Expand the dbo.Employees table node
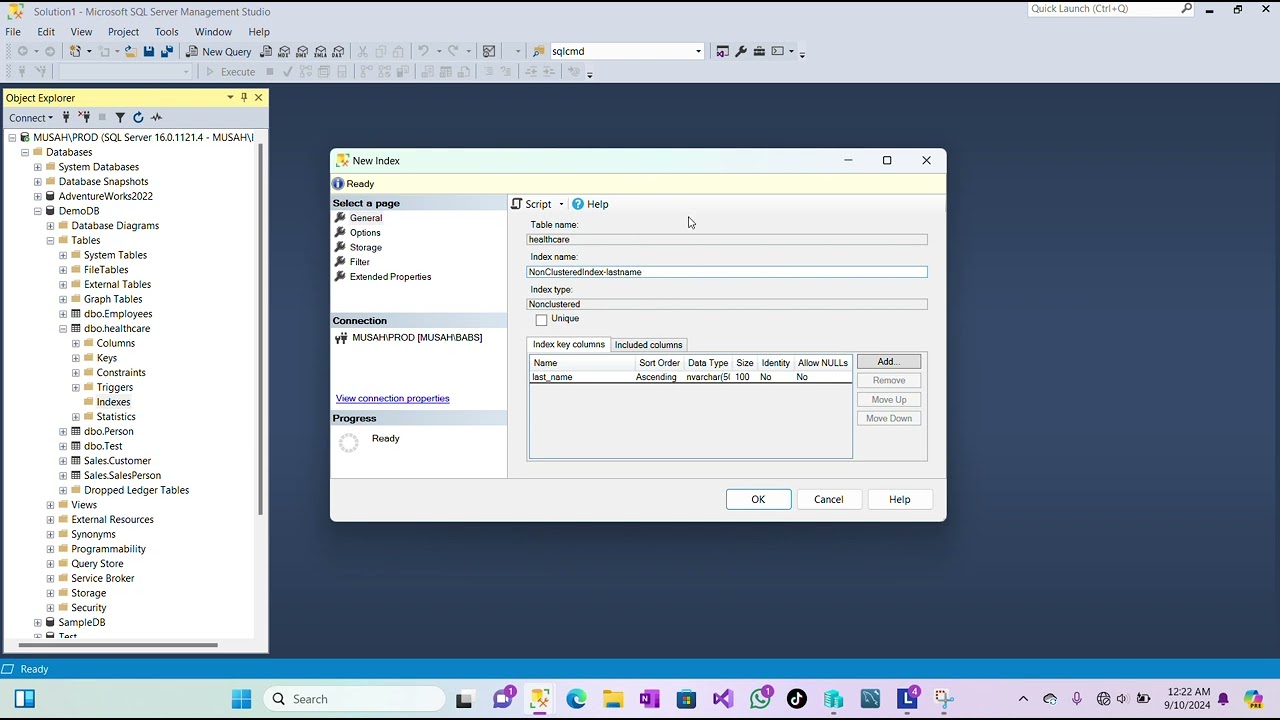The image size is (1280, 720). click(x=63, y=314)
